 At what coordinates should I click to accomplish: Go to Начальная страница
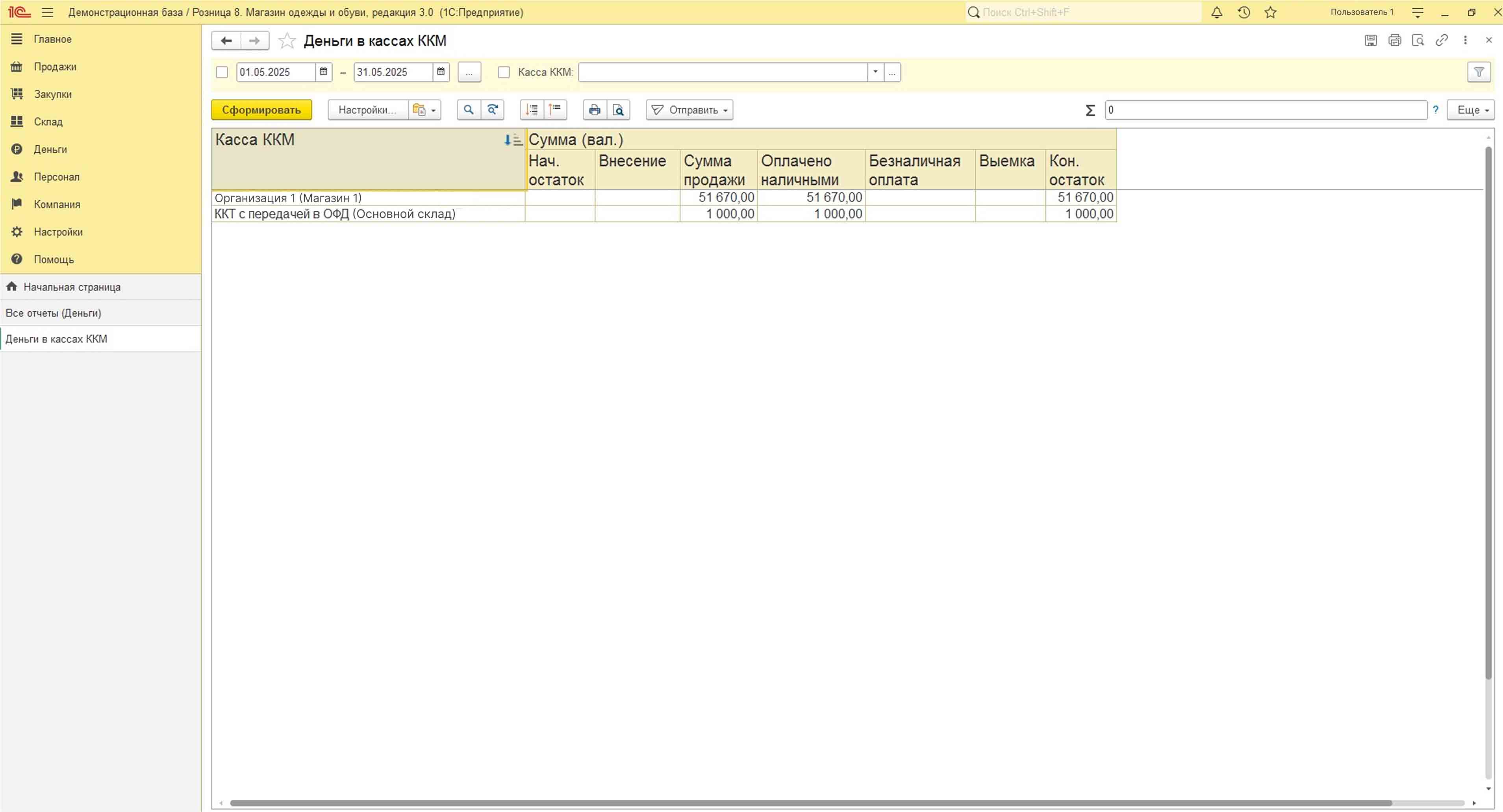[x=100, y=287]
